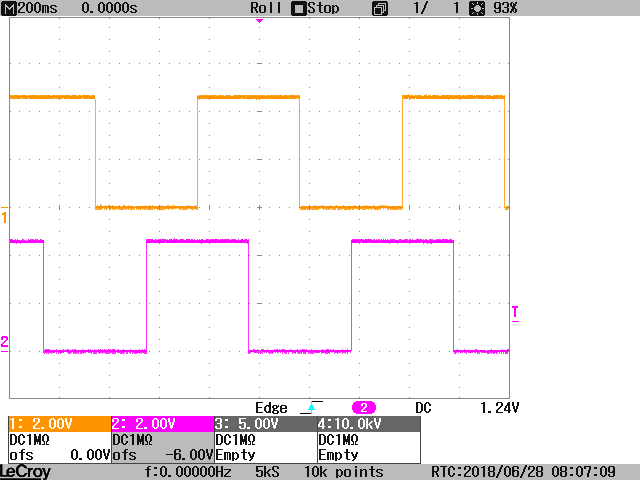
Task: Click the trigger source 2 badge
Action: point(364,407)
